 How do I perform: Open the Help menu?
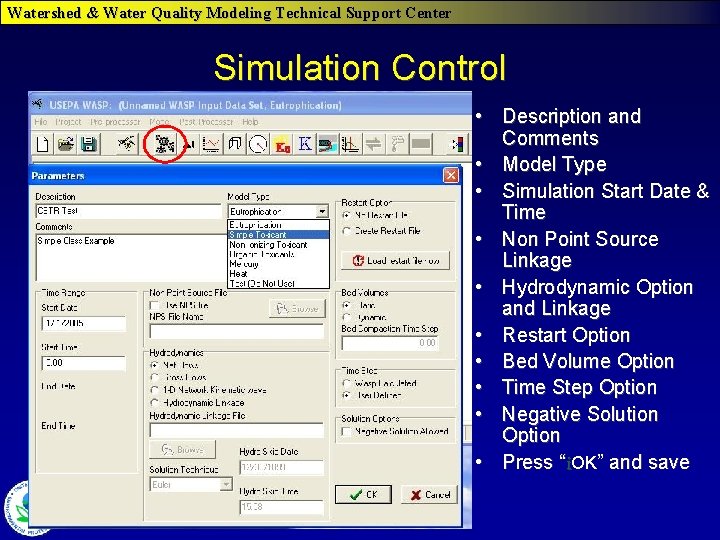pyautogui.click(x=250, y=122)
